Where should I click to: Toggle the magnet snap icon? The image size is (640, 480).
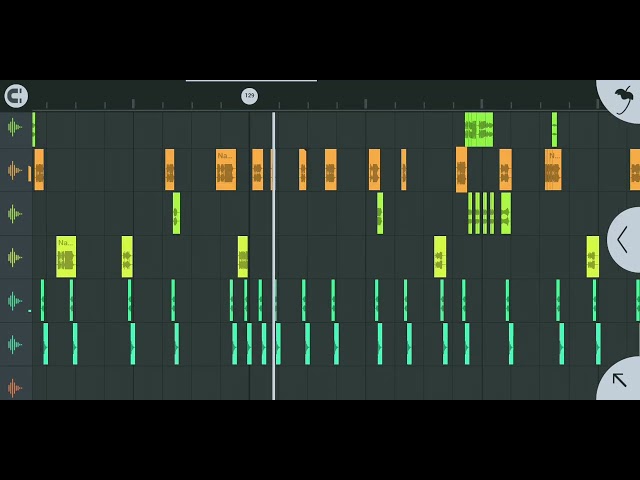[16, 96]
